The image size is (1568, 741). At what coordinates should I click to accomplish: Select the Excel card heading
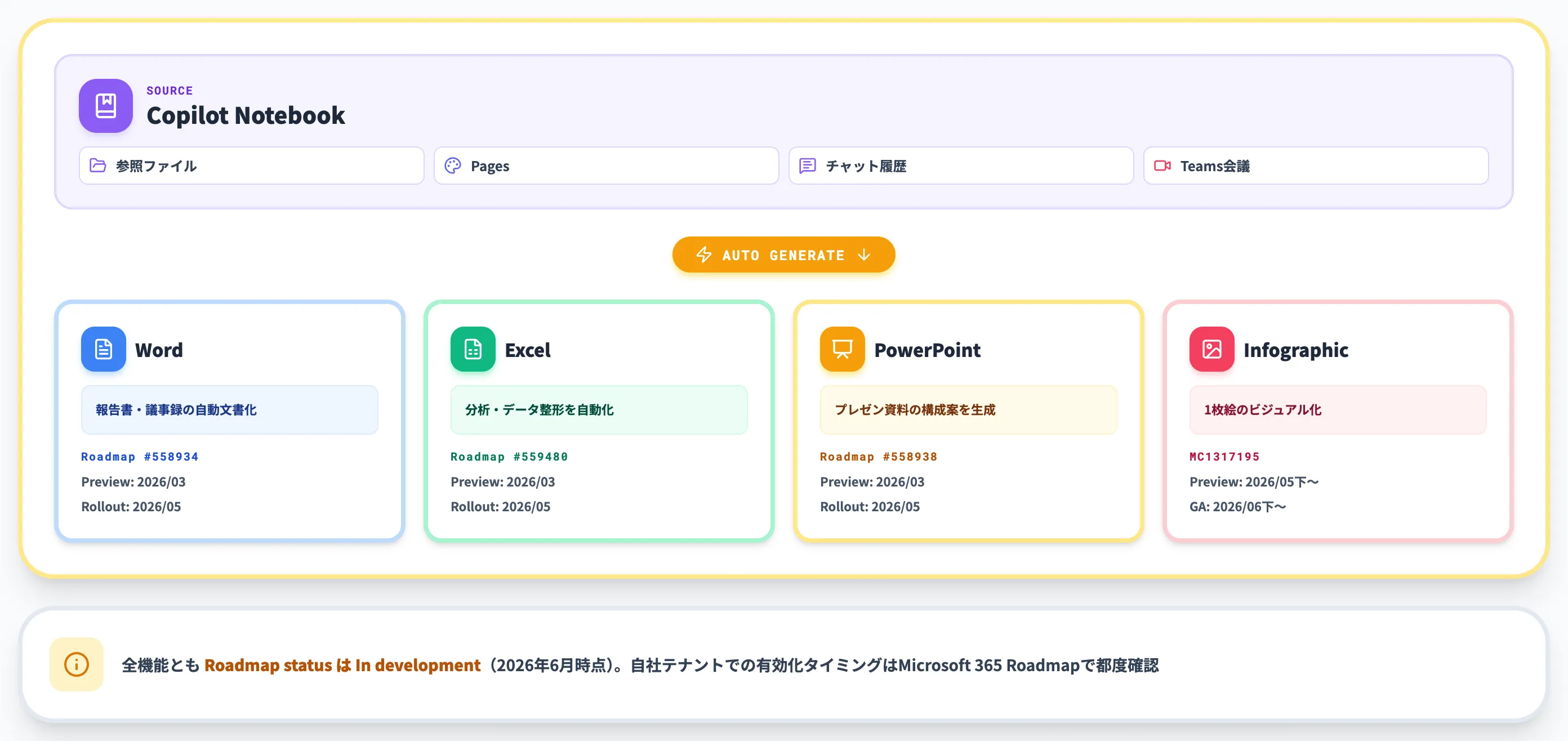pyautogui.click(x=528, y=350)
